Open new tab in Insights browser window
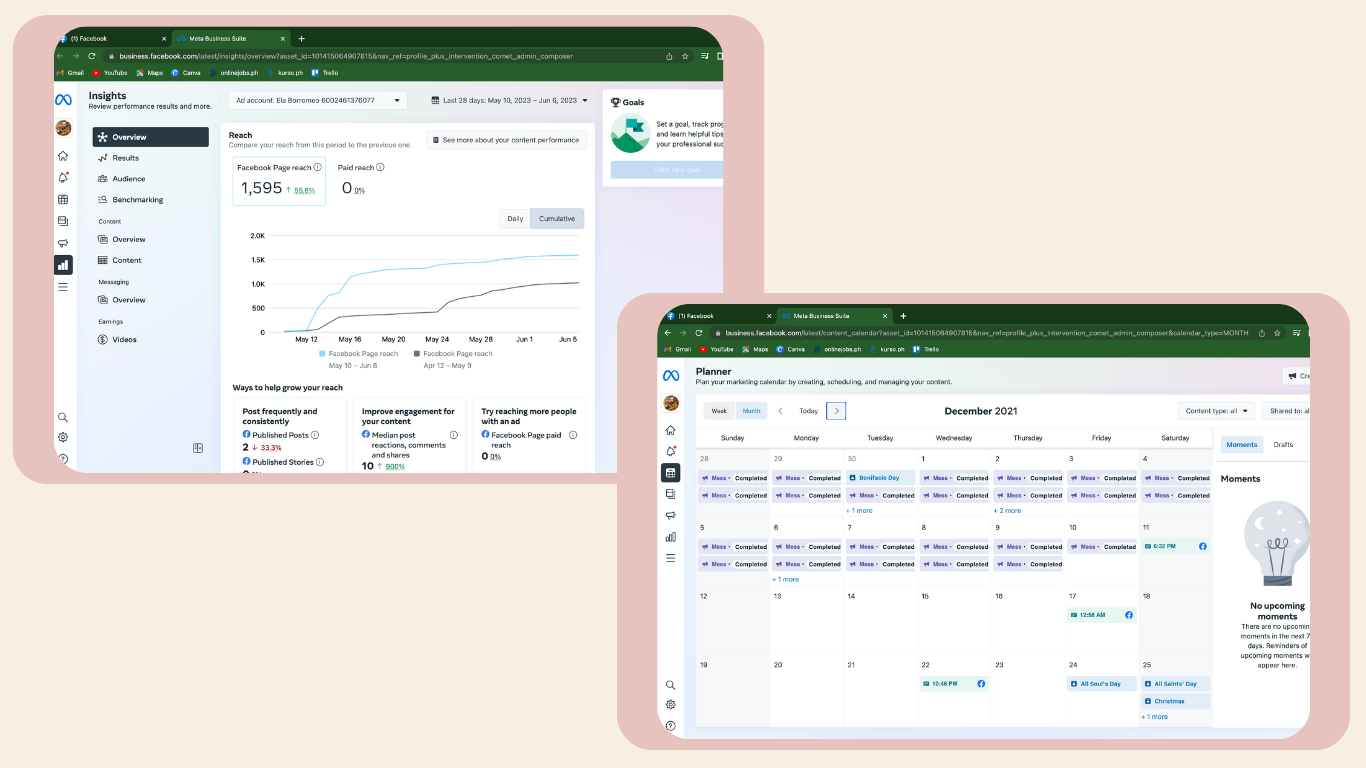The width and height of the screenshot is (1366, 768). pyautogui.click(x=301, y=39)
